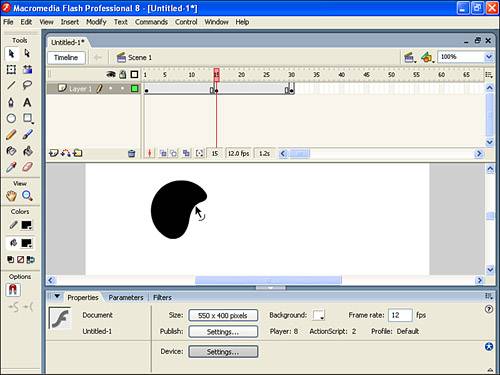This screenshot has height=375, width=500.
Task: Open the Background color picker
Action: pos(319,315)
